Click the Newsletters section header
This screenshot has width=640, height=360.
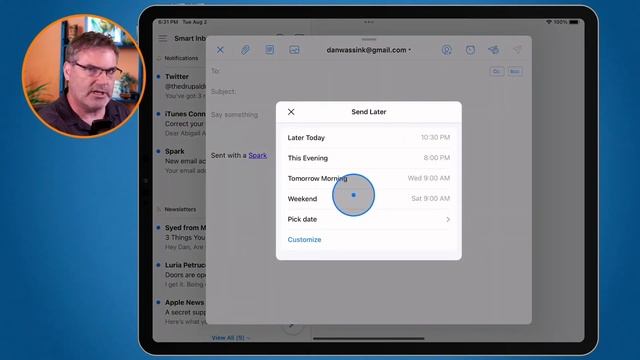(x=180, y=209)
